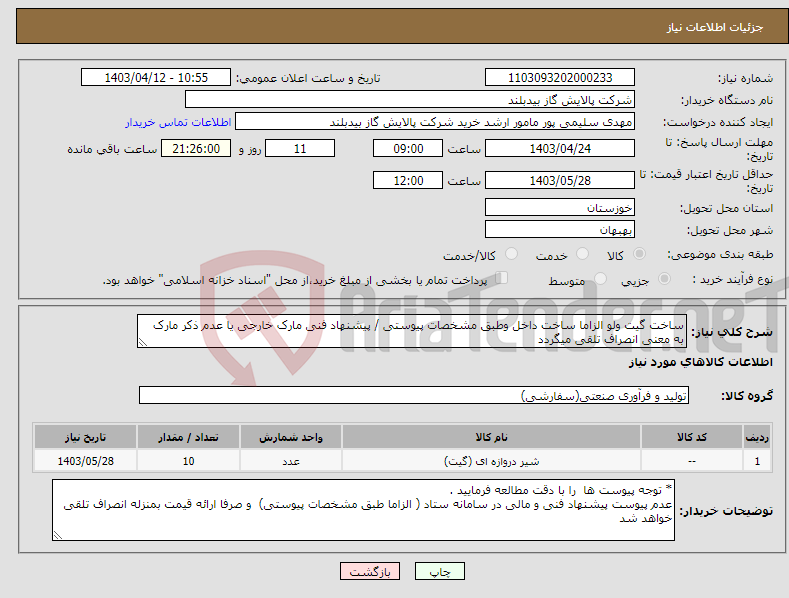Click the نوع فرآیند خرید label

coord(733,279)
